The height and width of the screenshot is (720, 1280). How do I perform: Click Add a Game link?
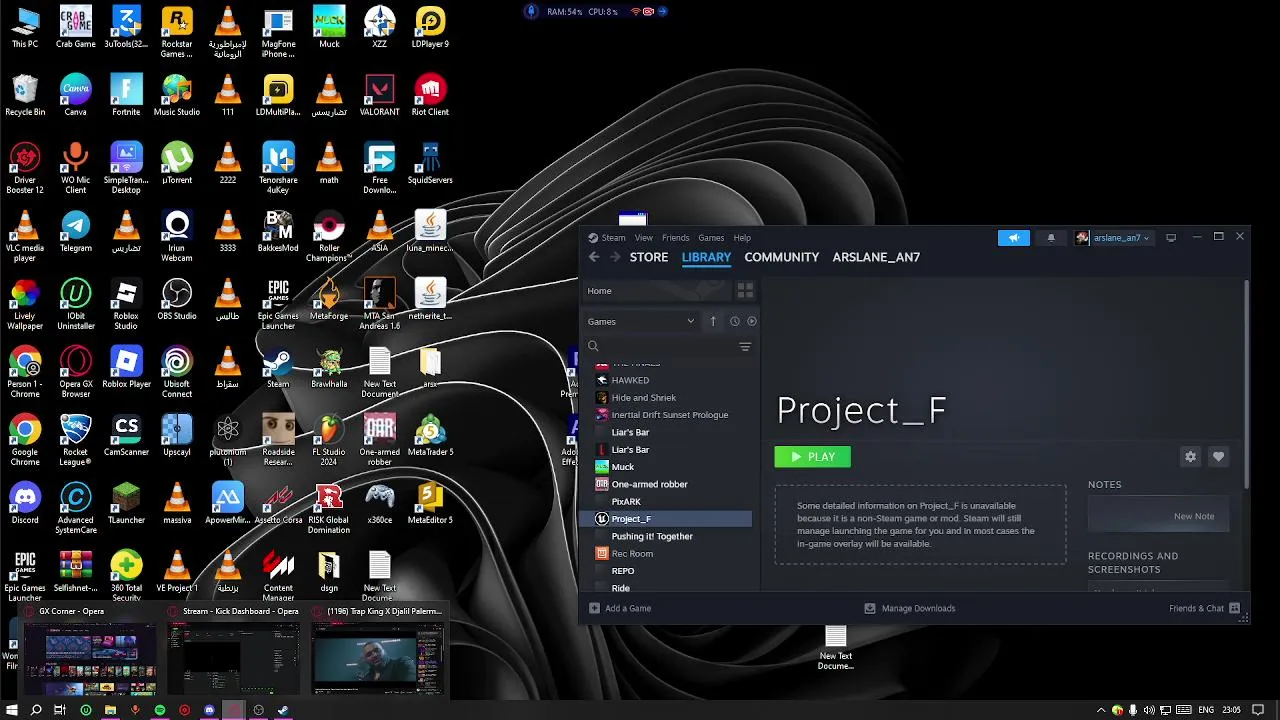pyautogui.click(x=620, y=608)
